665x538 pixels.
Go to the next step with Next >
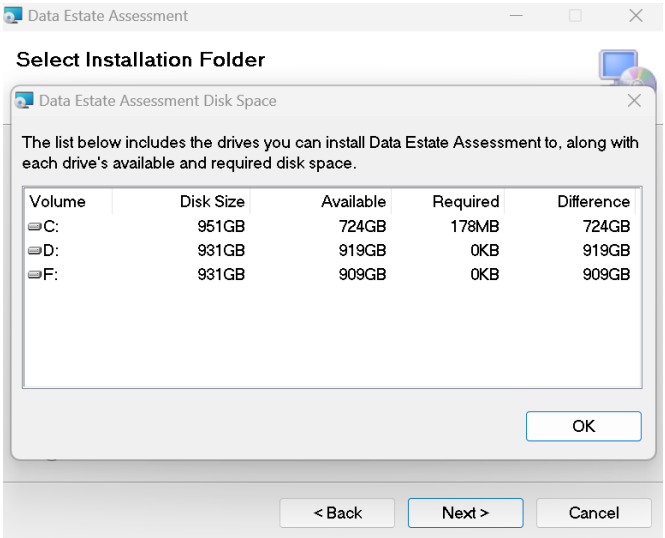coord(465,513)
